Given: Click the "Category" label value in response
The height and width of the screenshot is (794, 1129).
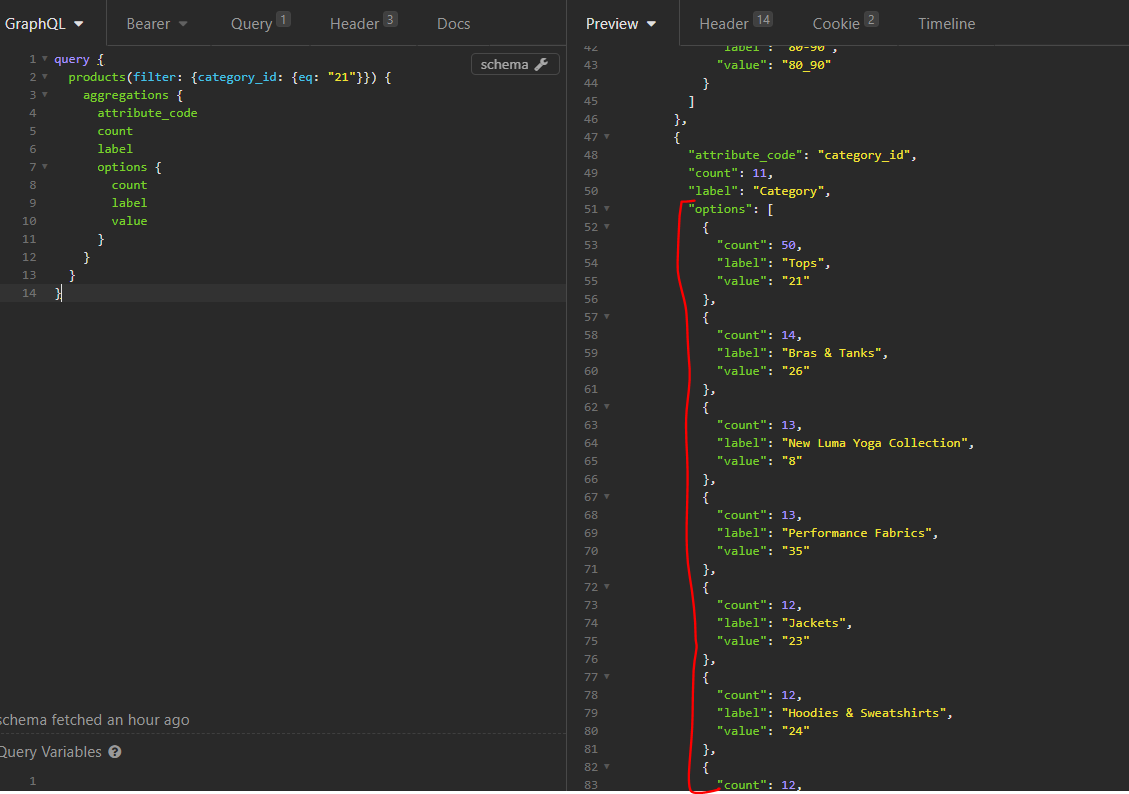Looking at the screenshot, I should [788, 191].
